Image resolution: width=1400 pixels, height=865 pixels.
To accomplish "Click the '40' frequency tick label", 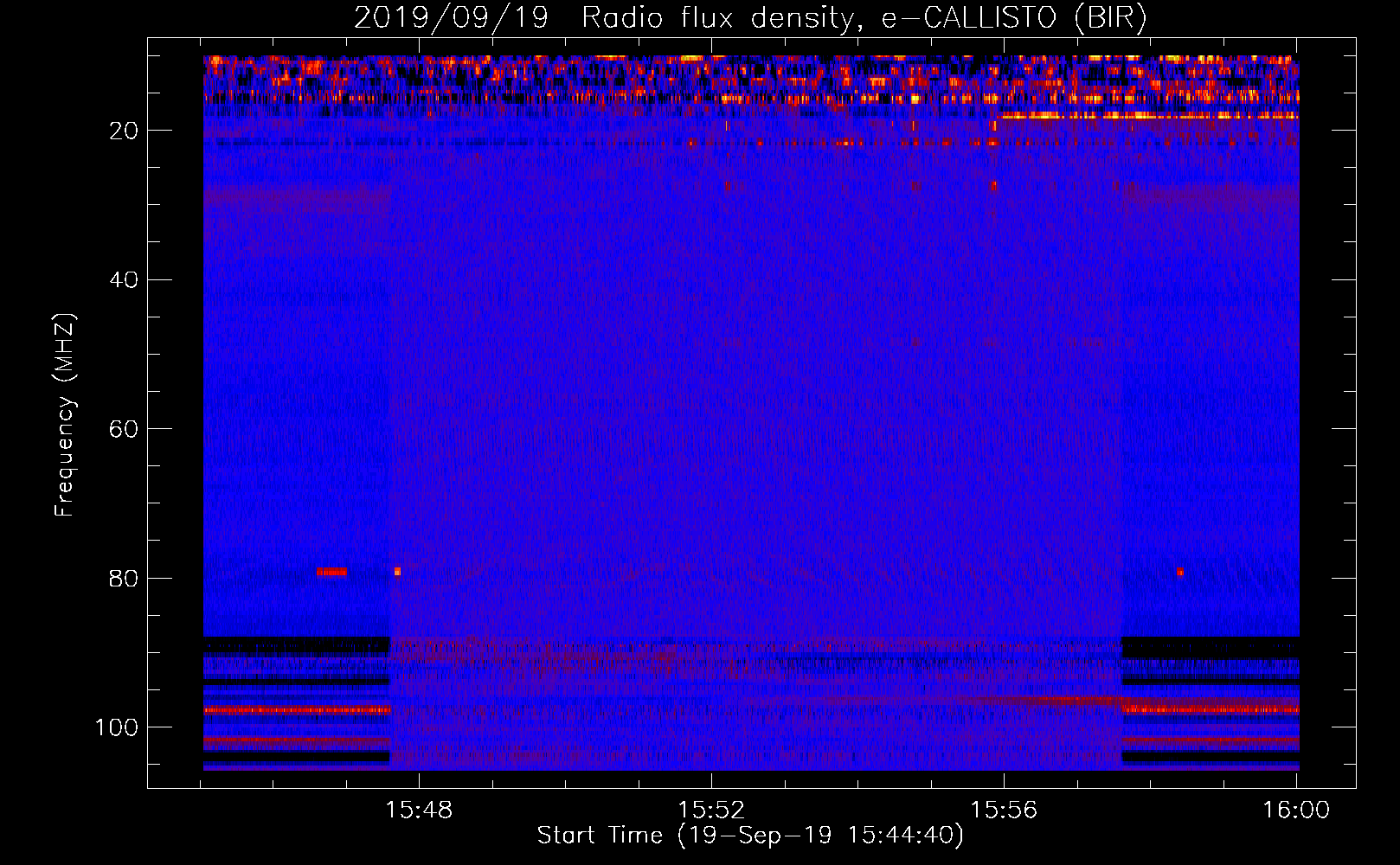I will coord(125,280).
